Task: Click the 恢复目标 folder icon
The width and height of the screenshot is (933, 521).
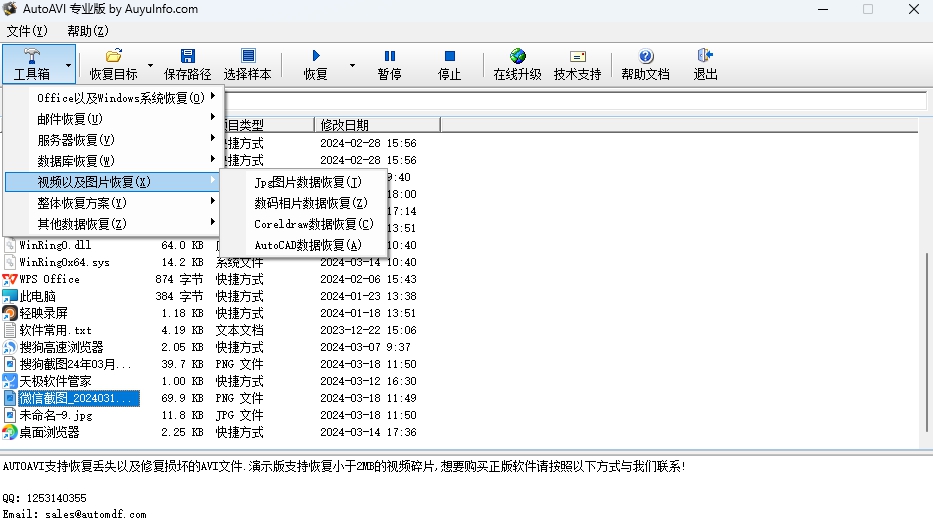Action: pos(113,56)
